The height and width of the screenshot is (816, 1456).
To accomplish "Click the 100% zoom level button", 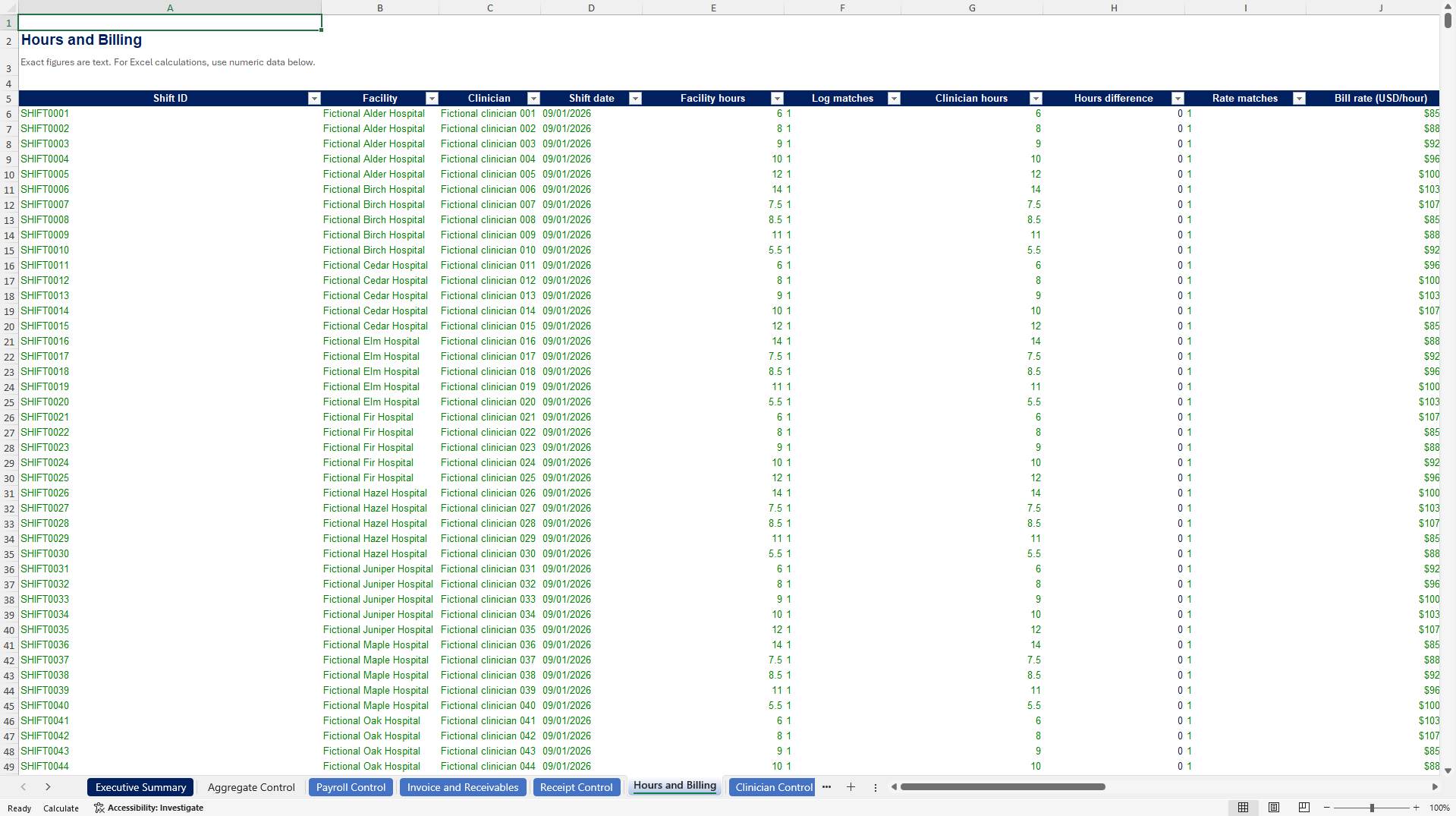I will click(1439, 808).
